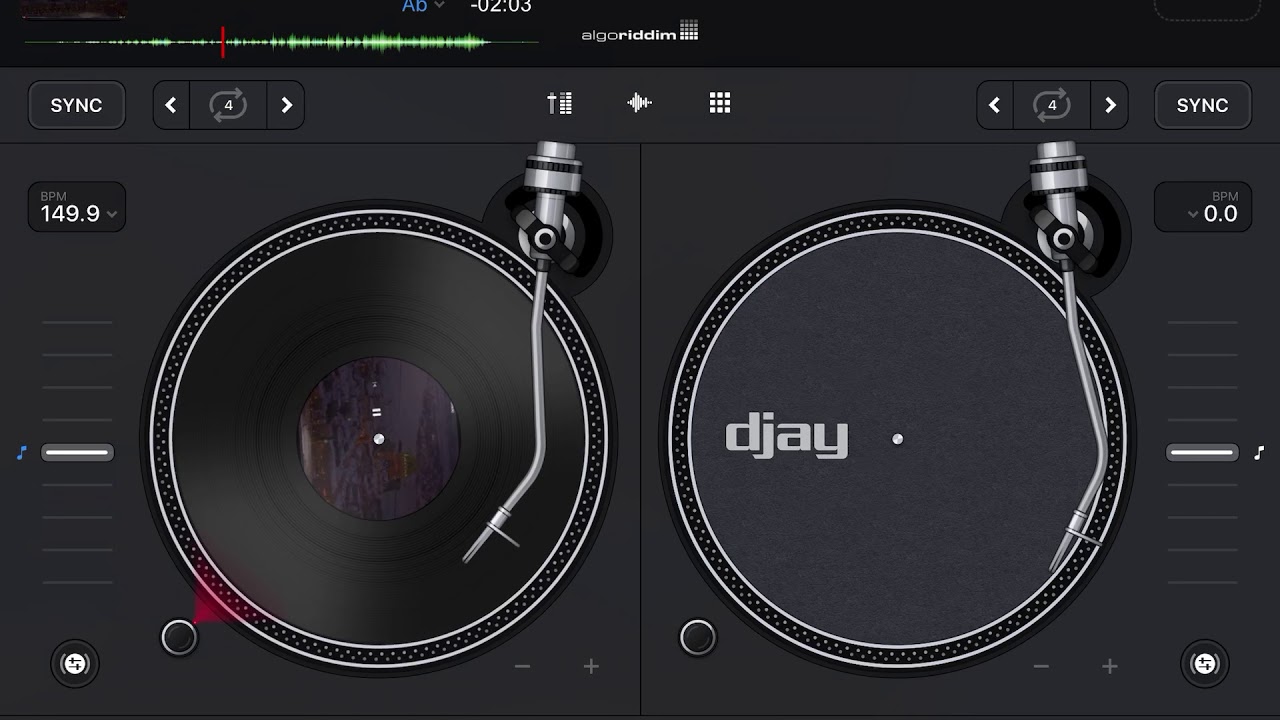Screen dimensions: 1280x720
Task: Nudge left deck pitch bend minus
Action: pos(522,666)
